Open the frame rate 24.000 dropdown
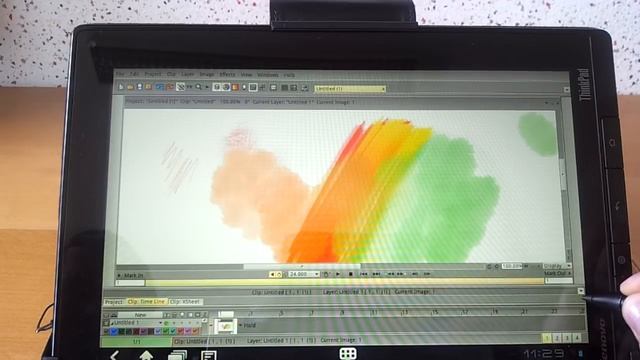This screenshot has width=640, height=360. [x=304, y=274]
